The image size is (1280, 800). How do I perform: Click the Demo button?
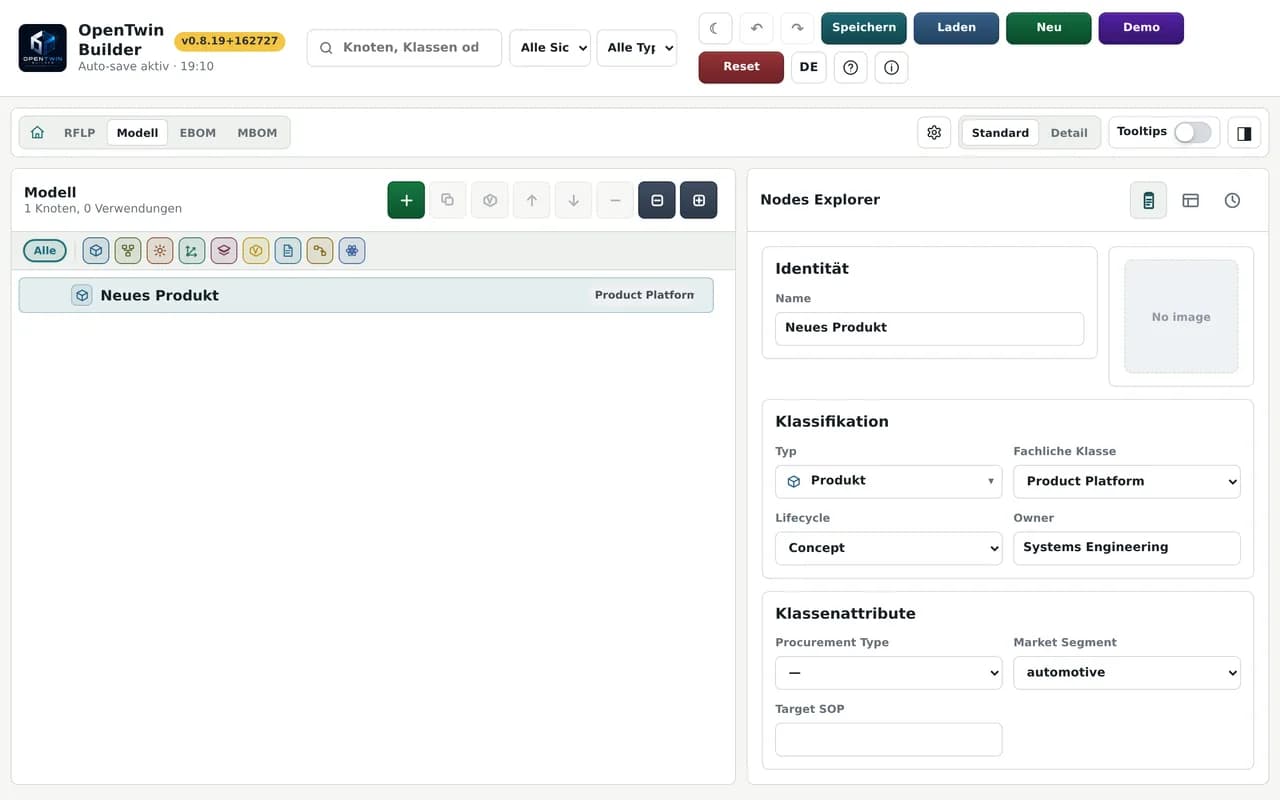[1141, 28]
